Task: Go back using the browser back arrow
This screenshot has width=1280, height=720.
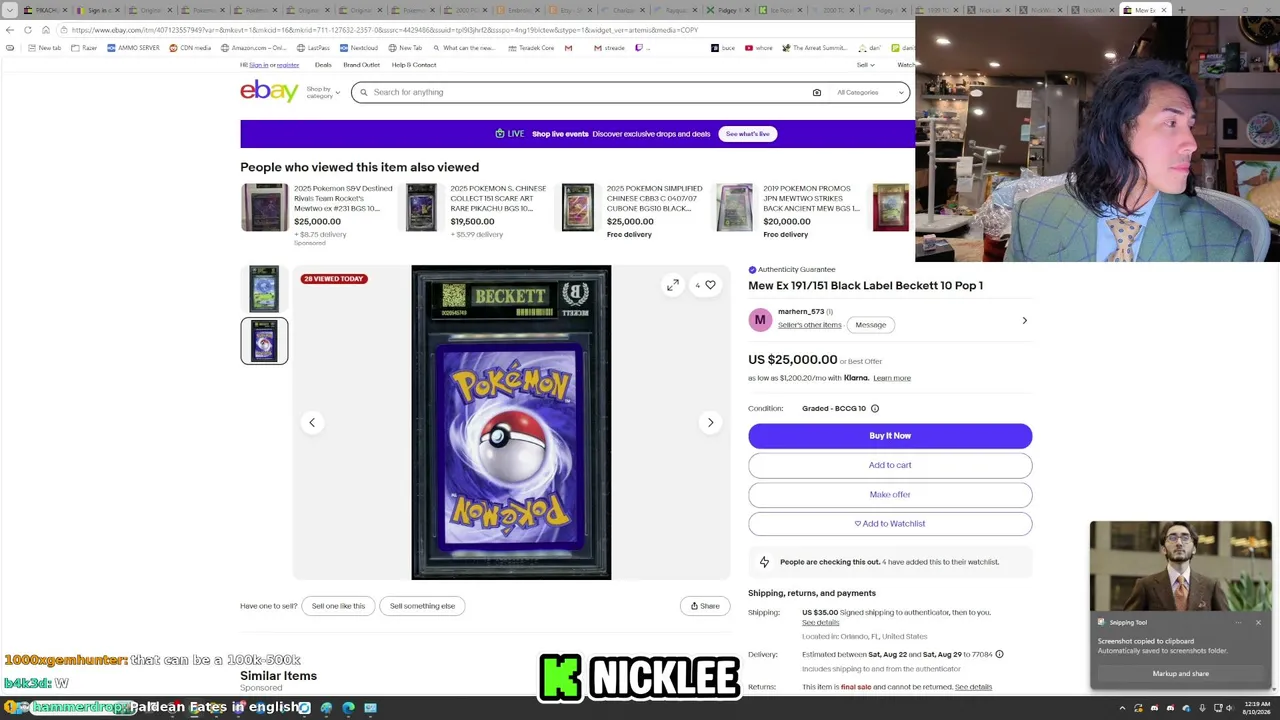Action: point(10,30)
